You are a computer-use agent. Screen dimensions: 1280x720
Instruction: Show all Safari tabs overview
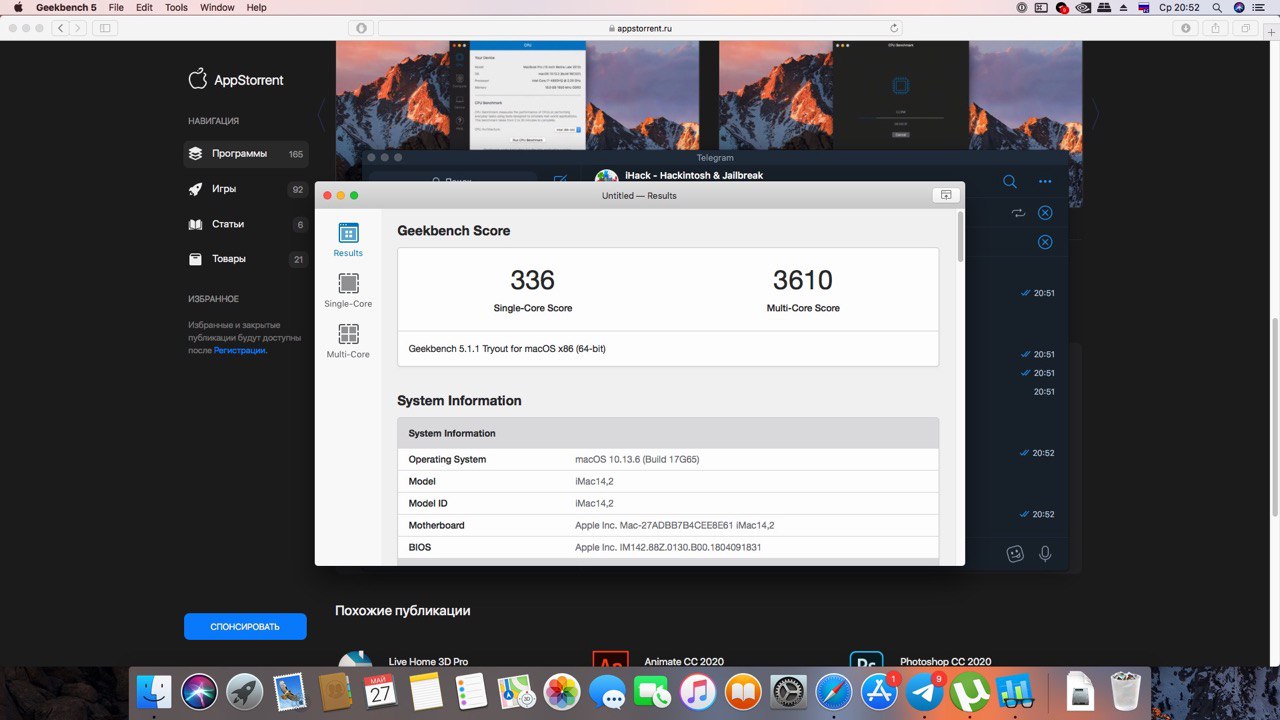tap(1246, 28)
